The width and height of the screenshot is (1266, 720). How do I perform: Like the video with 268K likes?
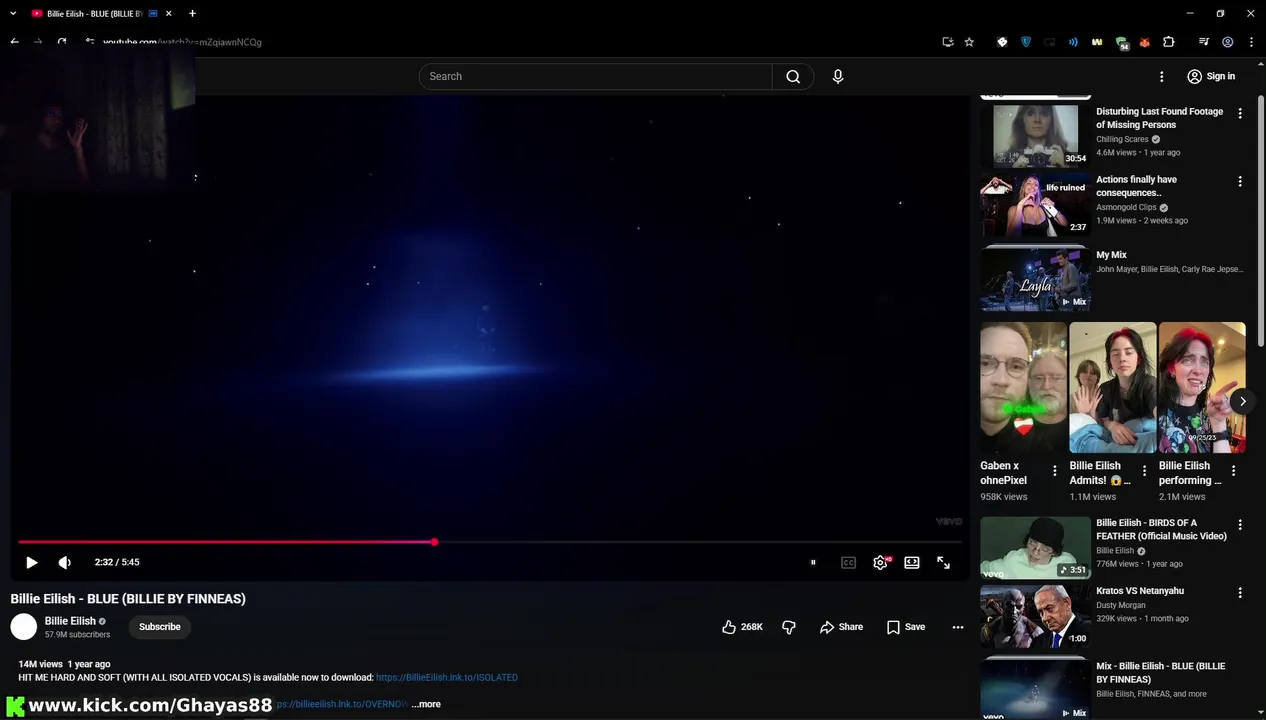click(x=742, y=627)
